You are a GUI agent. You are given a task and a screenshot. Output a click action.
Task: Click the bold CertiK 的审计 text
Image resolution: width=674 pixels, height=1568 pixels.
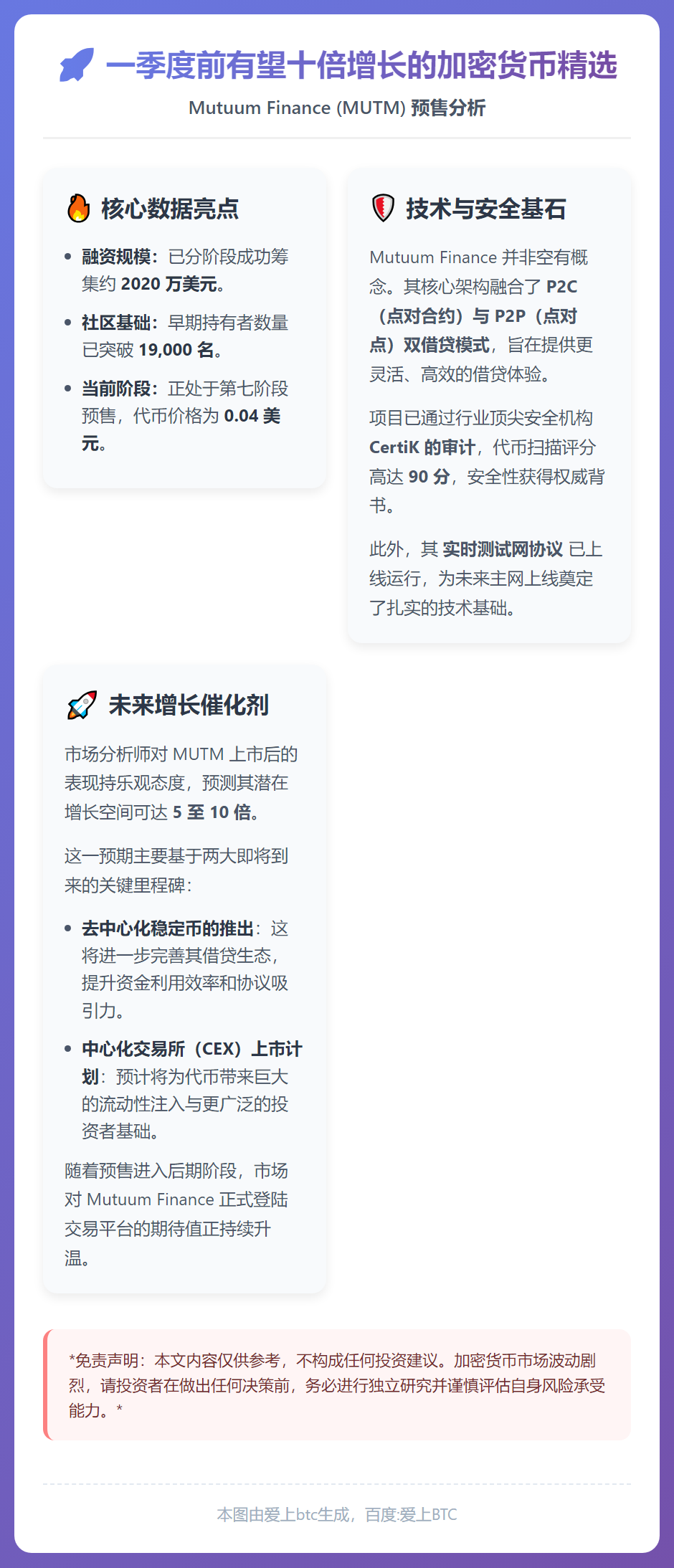pos(422,447)
